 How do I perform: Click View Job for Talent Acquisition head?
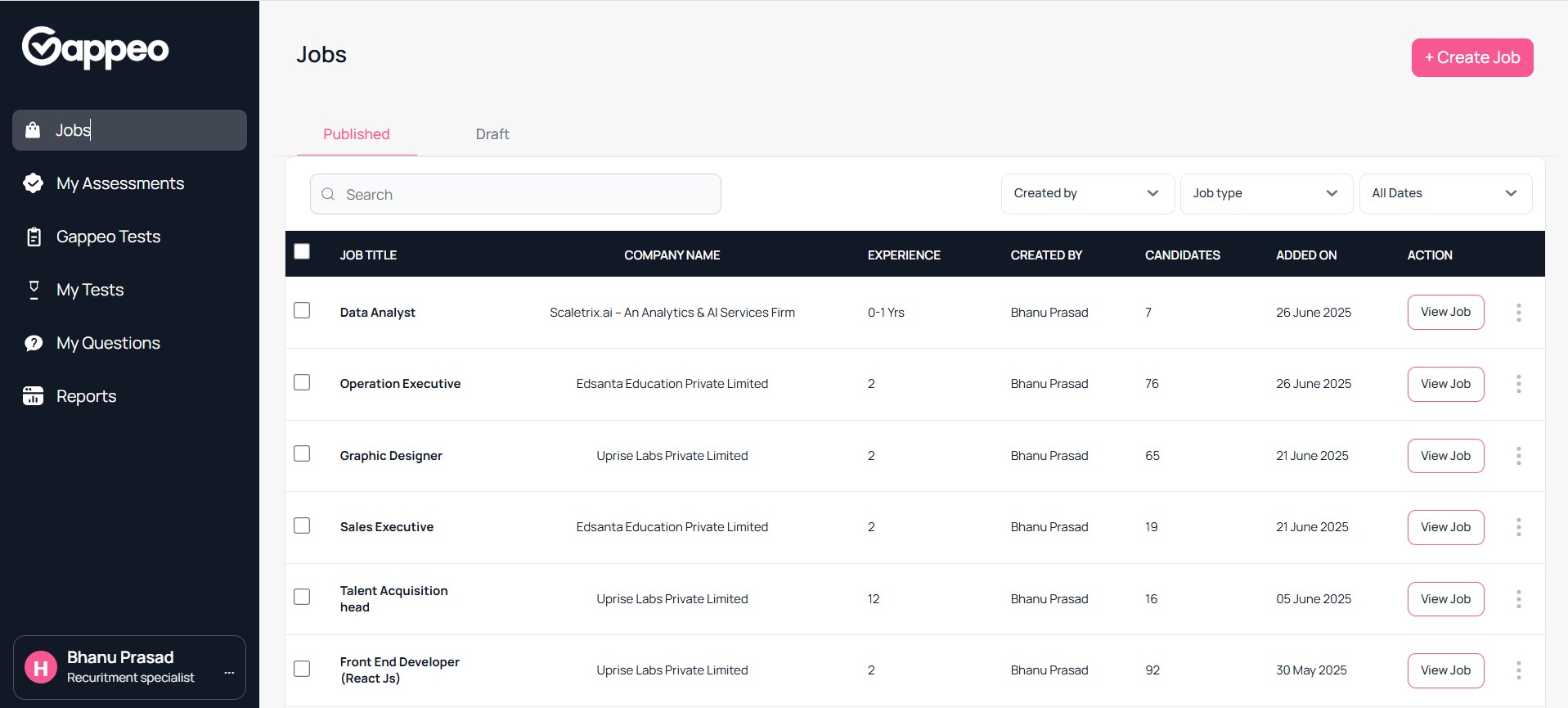[1445, 599]
